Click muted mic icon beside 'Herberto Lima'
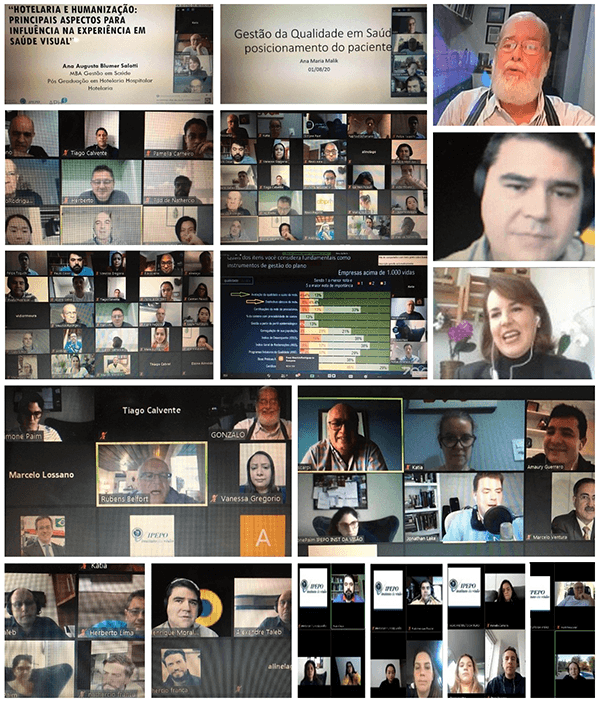This screenshot has height=704, width=600. 82,632
